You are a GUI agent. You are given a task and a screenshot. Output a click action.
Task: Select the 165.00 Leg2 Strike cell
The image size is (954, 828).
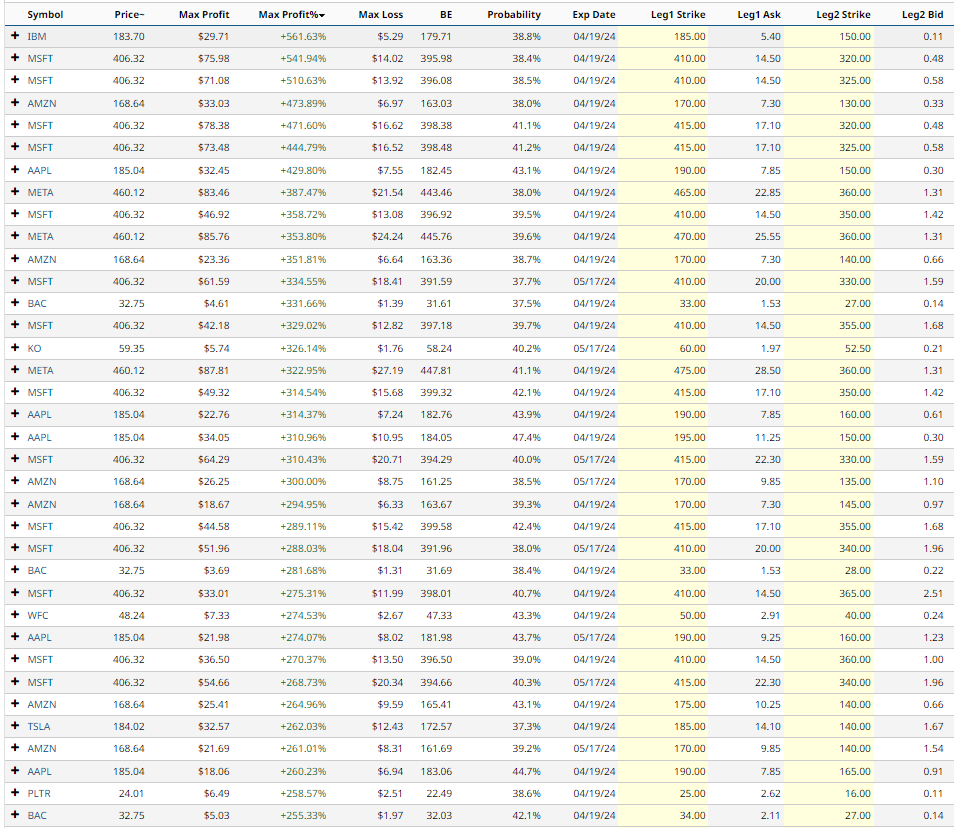(x=855, y=771)
